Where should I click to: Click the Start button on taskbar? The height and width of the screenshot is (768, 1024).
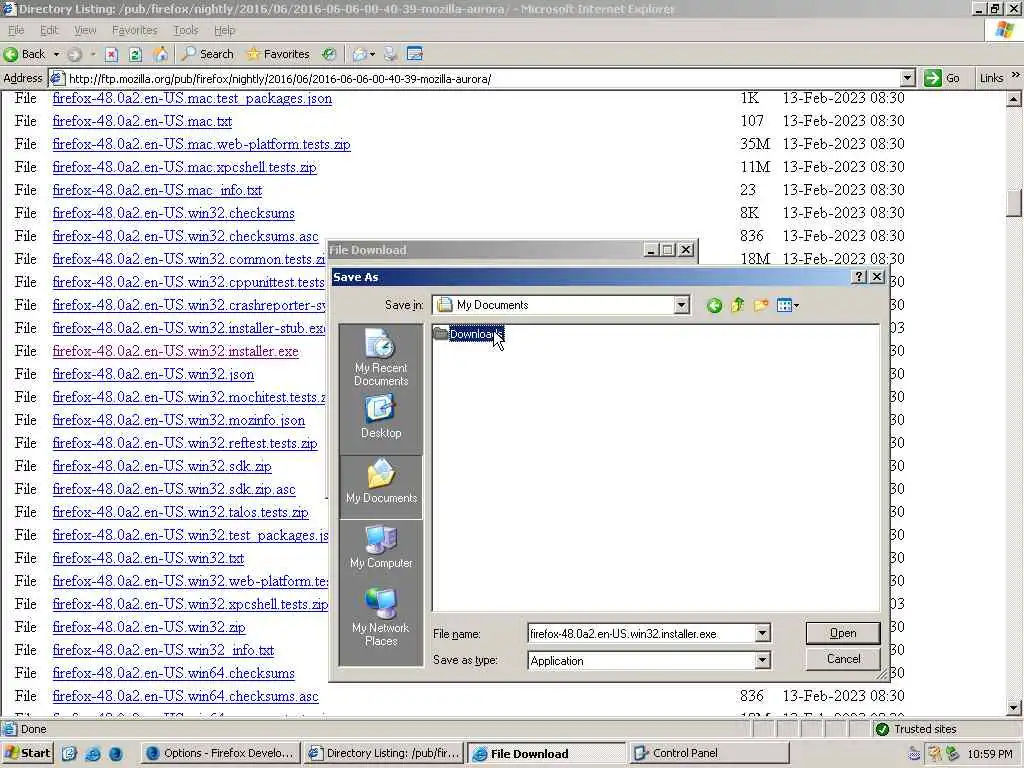point(27,753)
